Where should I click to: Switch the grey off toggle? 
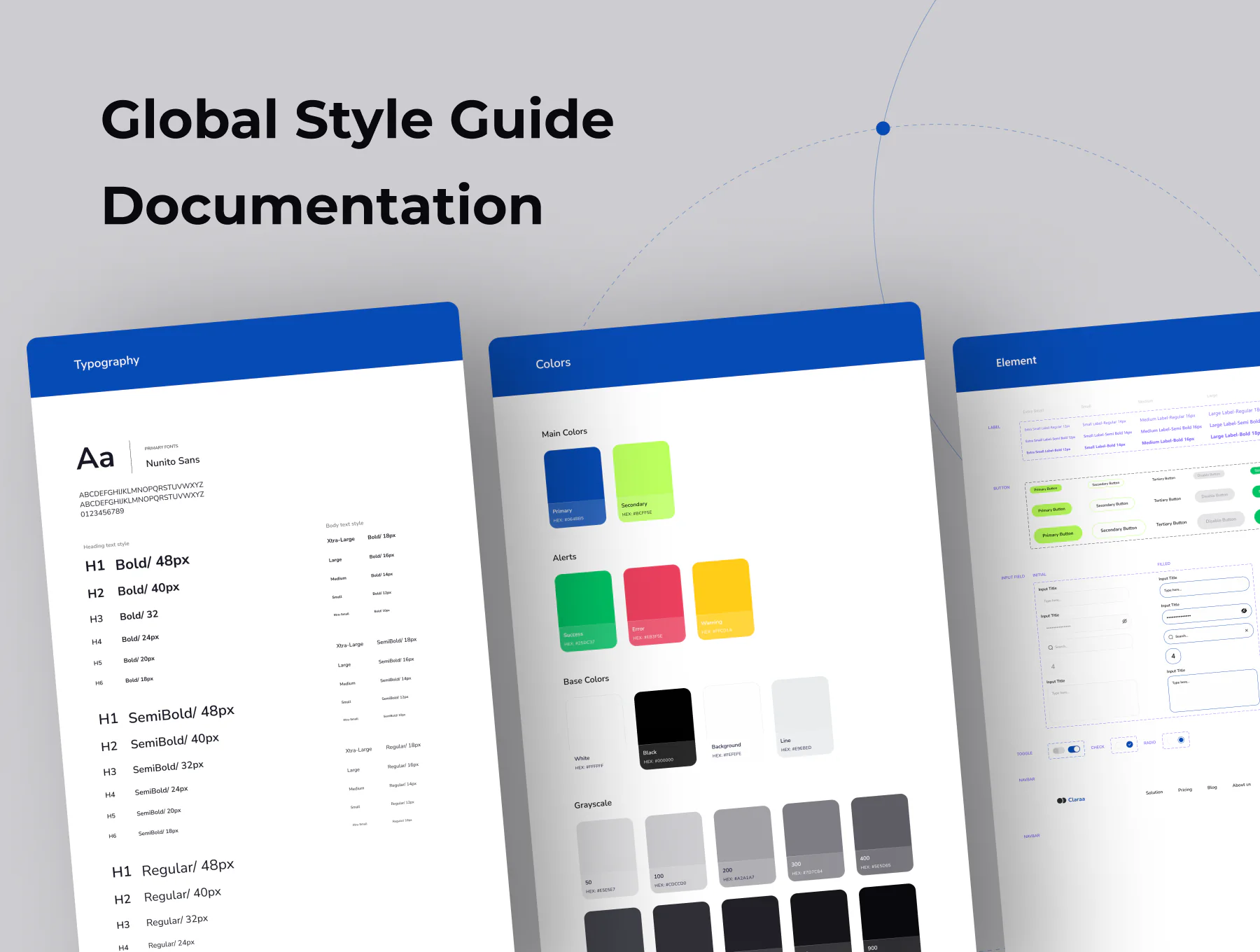pyautogui.click(x=1058, y=750)
